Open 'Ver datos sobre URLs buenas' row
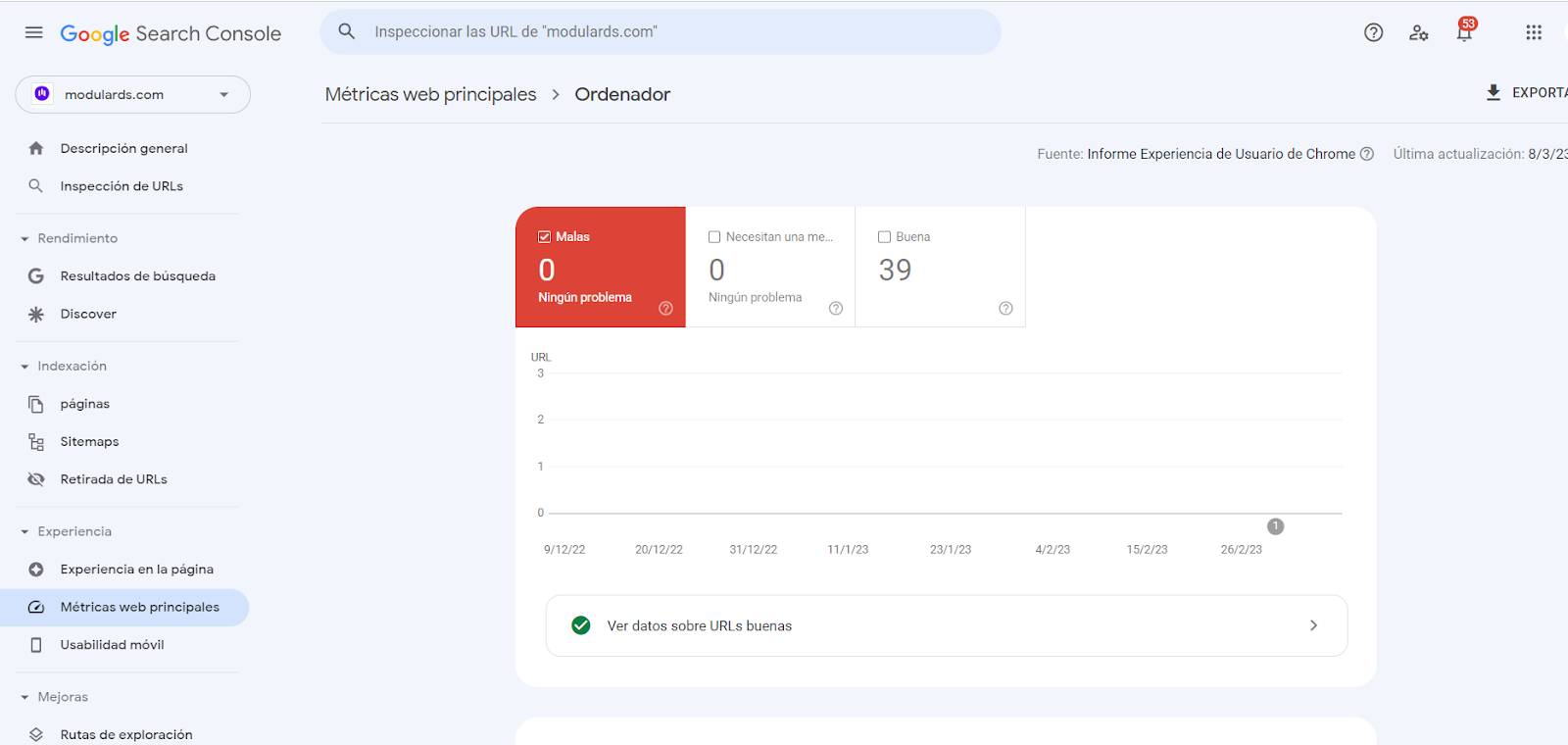 946,625
